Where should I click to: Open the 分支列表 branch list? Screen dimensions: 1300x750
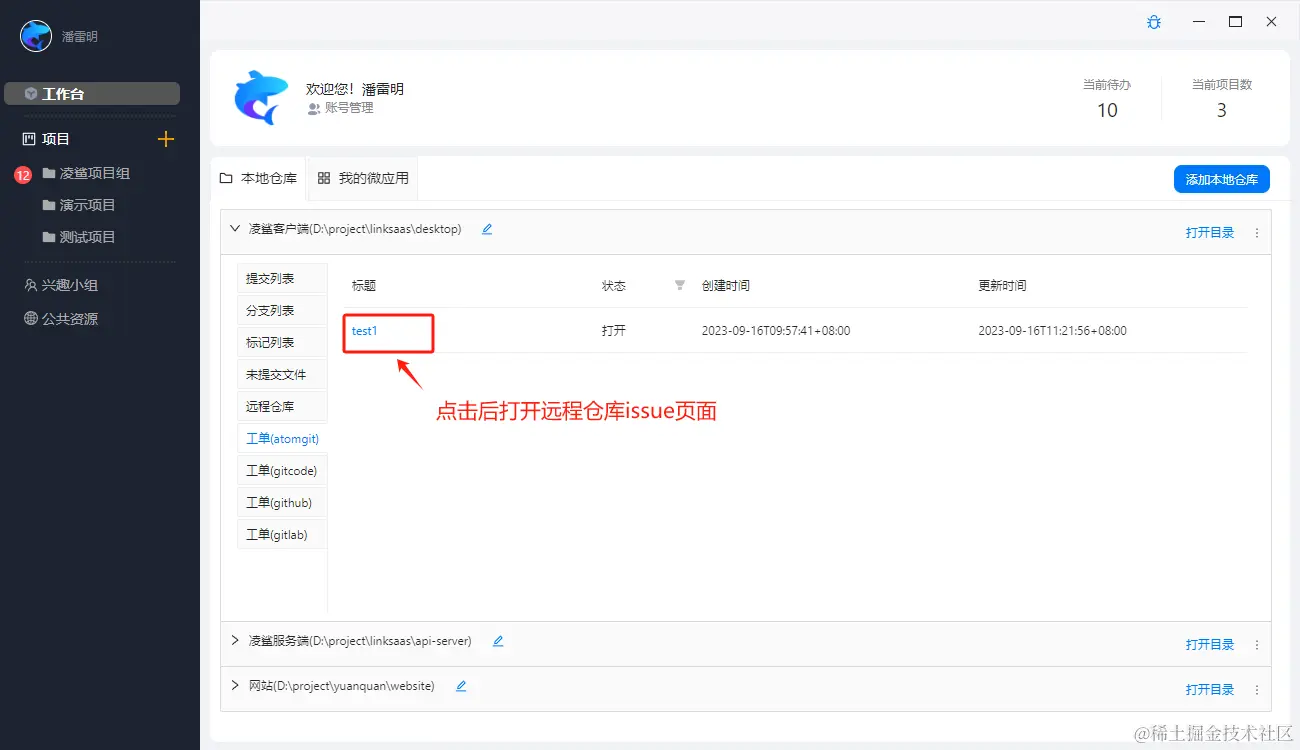281,311
